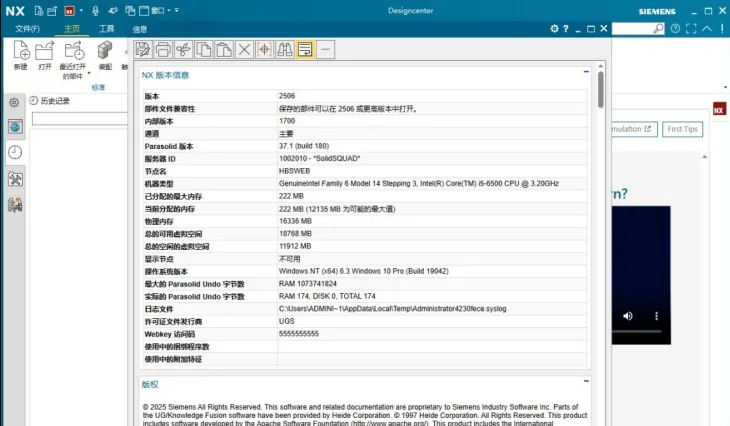
Task: Open the video three-dot options menu
Action: point(656,316)
